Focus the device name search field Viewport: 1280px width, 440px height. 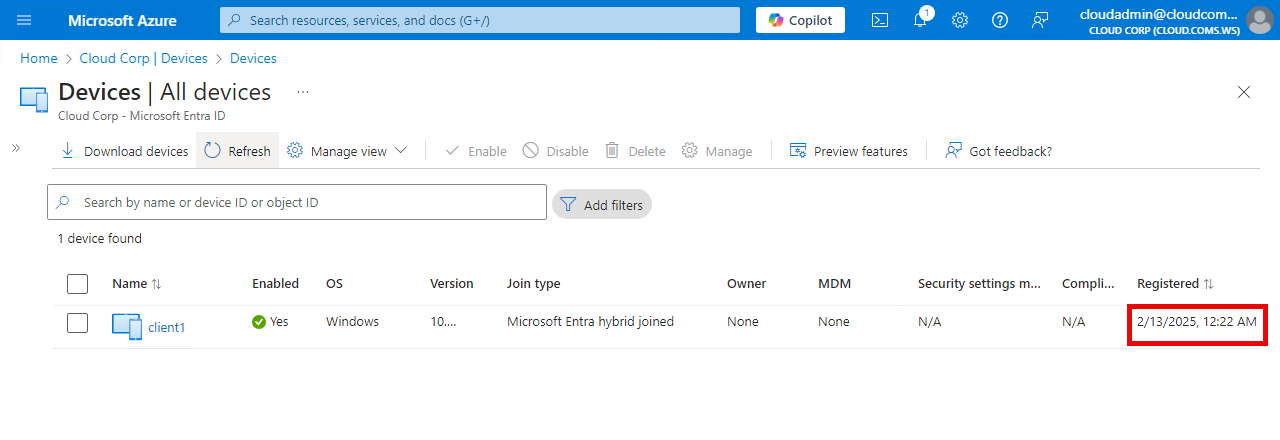tap(297, 202)
